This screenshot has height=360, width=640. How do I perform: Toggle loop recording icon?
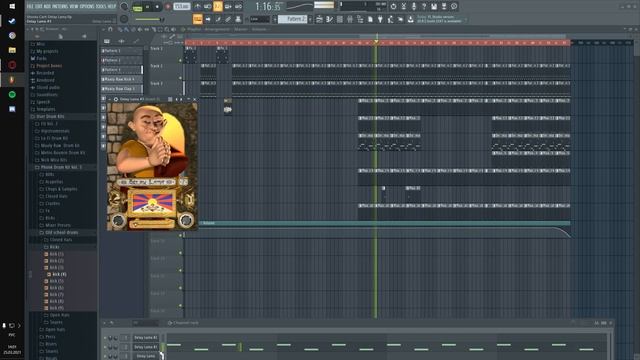tap(238, 7)
